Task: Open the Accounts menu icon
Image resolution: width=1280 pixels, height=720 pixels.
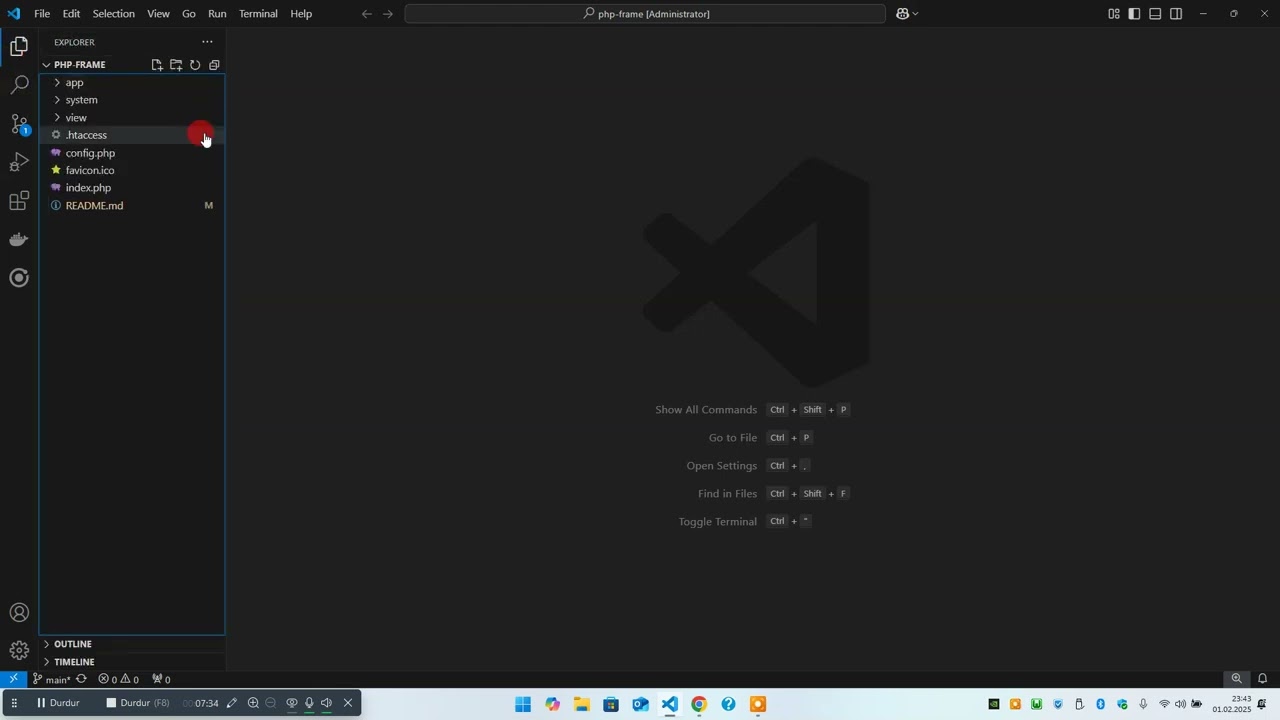Action: tap(19, 612)
